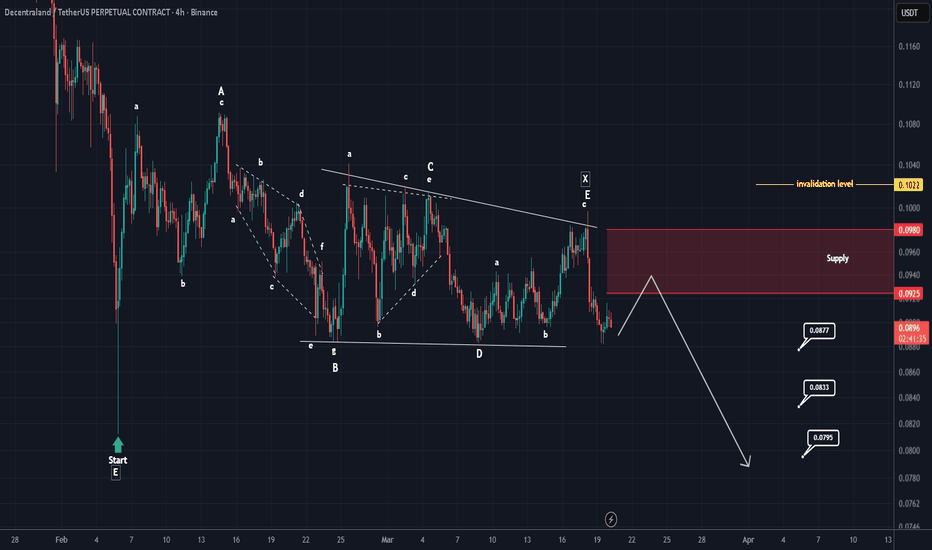Click the yellow 0.1022 price tag
This screenshot has height=550, width=932.
pyautogui.click(x=909, y=185)
